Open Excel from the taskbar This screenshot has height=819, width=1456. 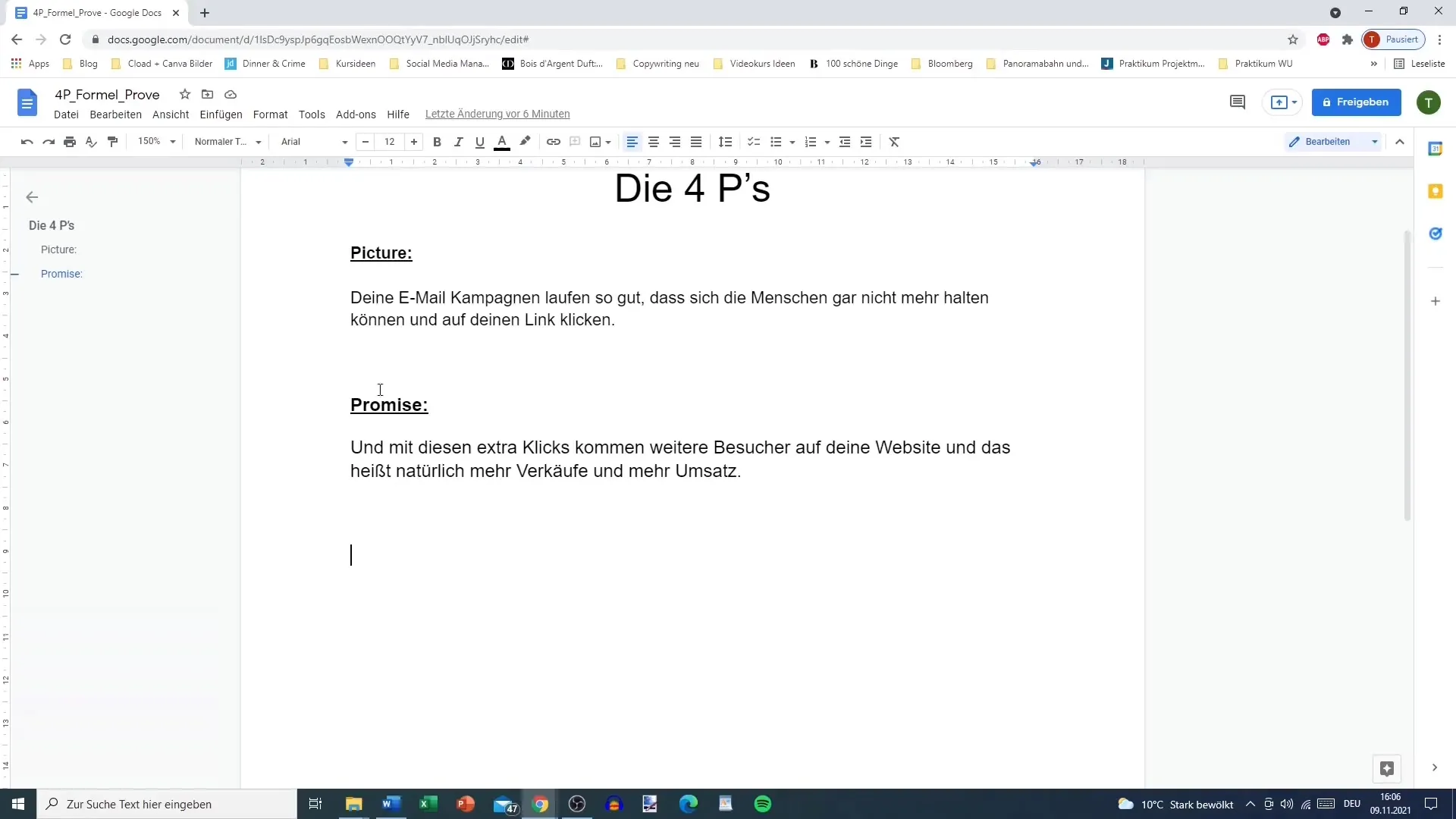point(428,804)
